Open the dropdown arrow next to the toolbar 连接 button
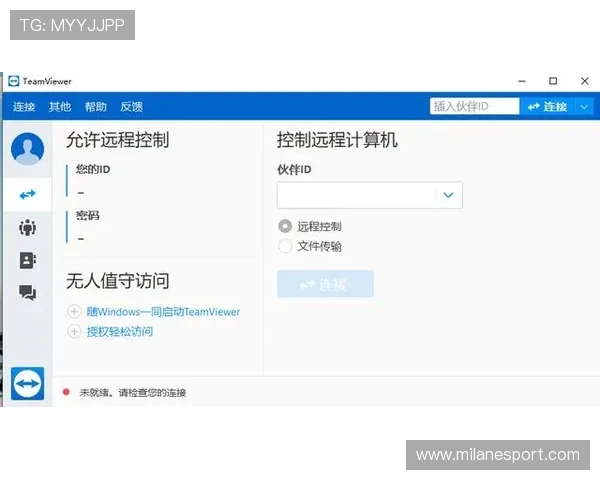Image resolution: width=600 pixels, height=480 pixels. [584, 107]
